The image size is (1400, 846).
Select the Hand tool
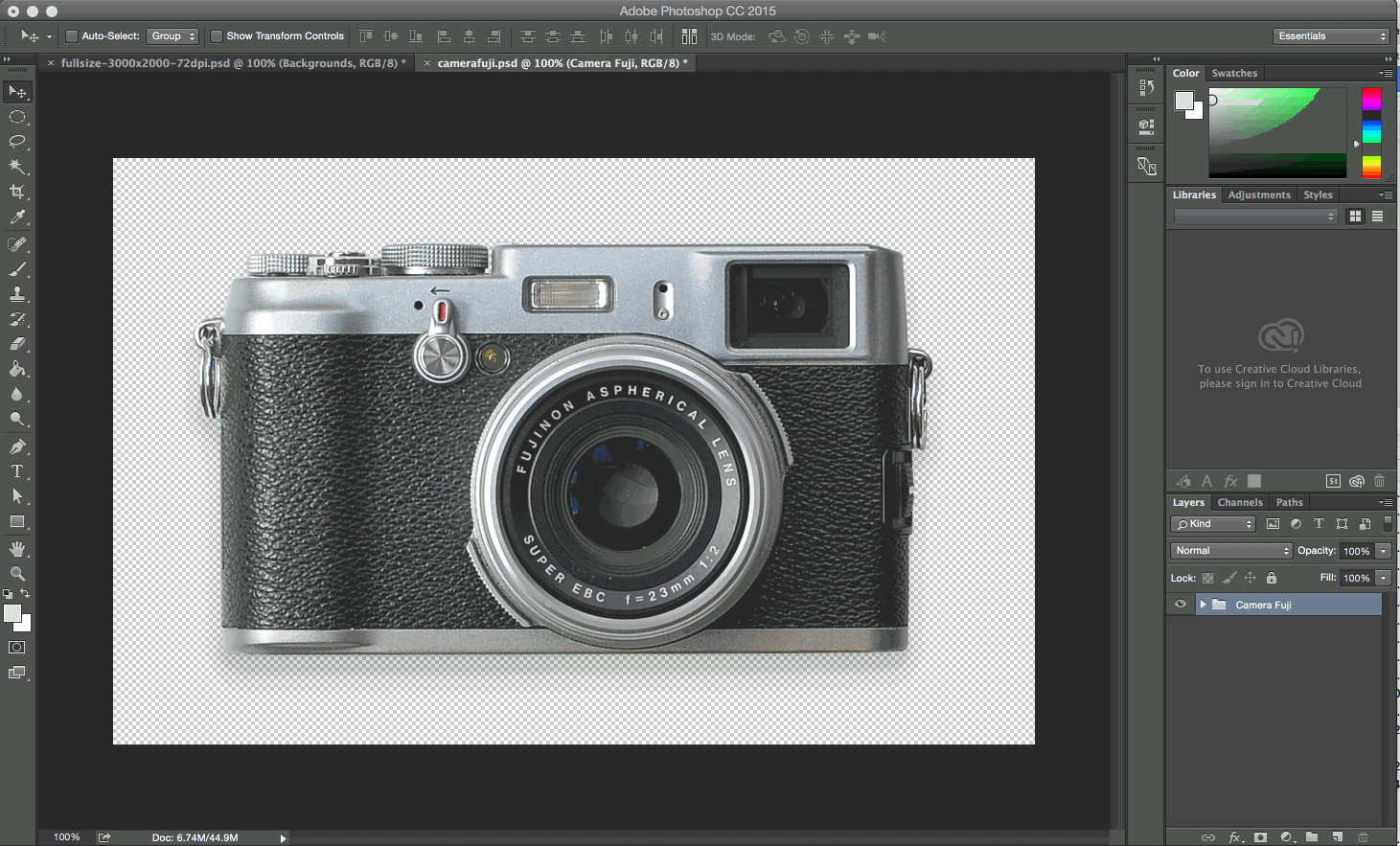click(17, 549)
